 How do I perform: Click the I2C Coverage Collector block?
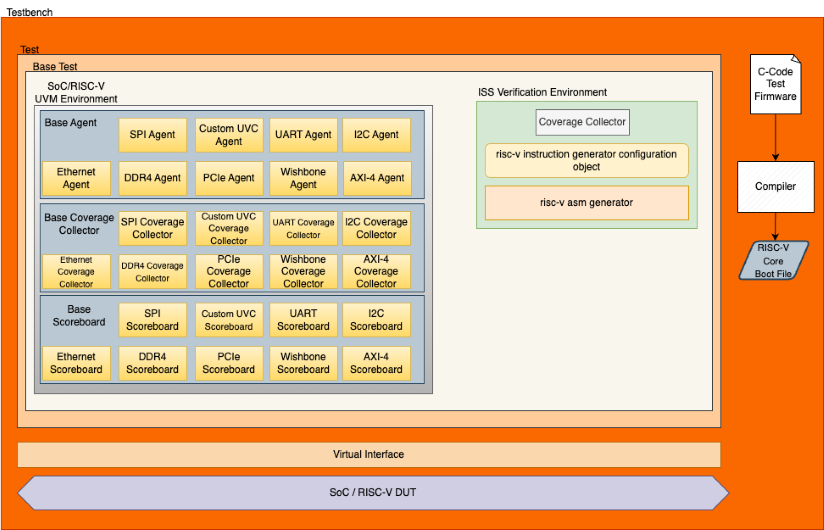376,228
